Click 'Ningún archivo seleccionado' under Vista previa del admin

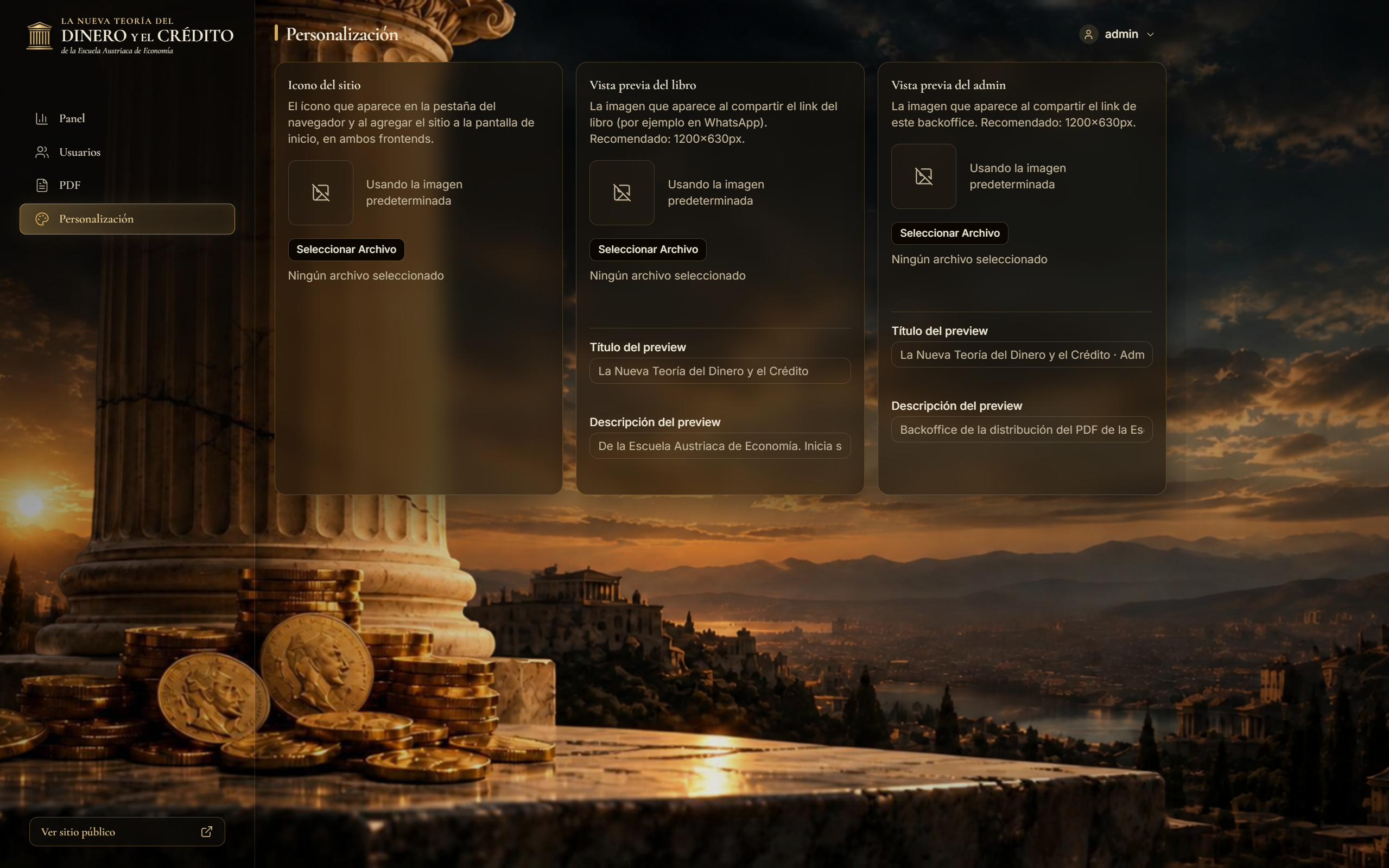coord(969,259)
